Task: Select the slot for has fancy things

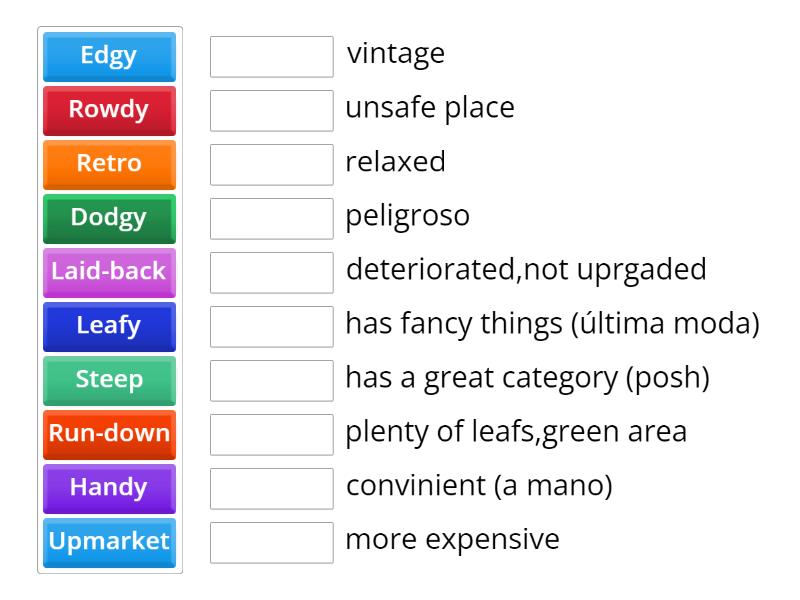Action: pyautogui.click(x=271, y=326)
